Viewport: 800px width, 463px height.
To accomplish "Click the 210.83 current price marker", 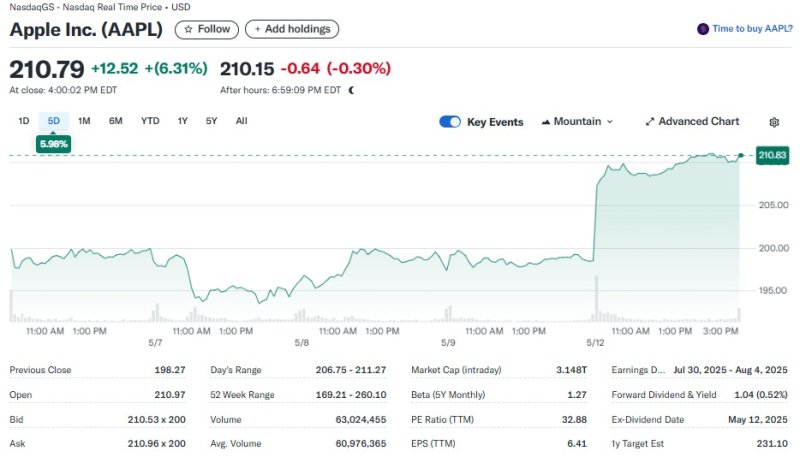I will click(773, 155).
